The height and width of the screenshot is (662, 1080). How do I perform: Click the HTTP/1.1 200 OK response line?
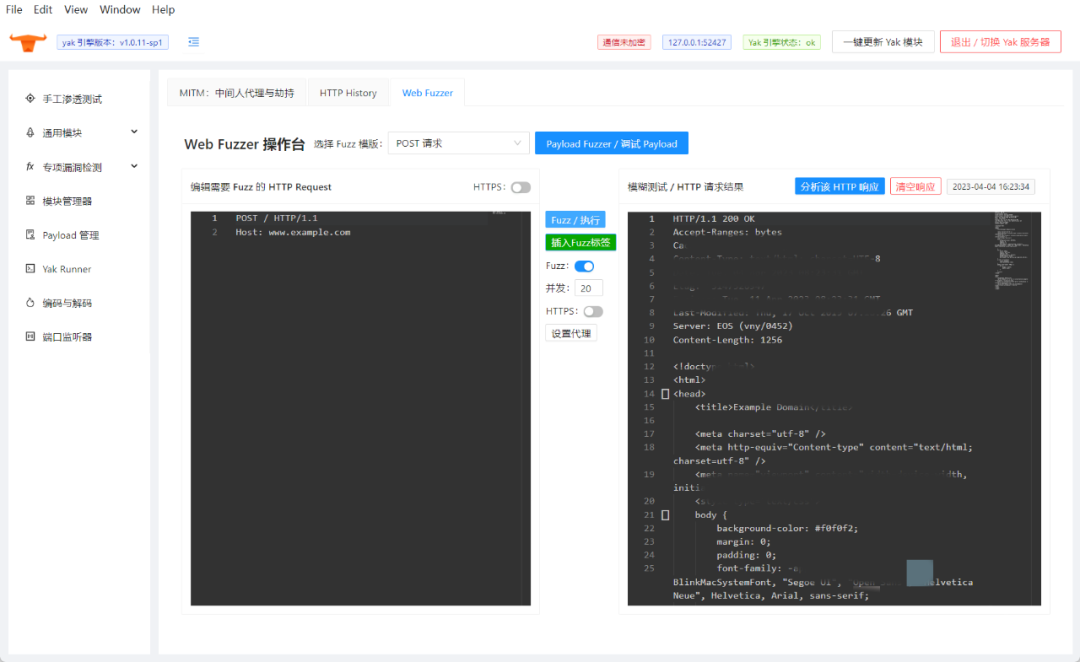[714, 219]
